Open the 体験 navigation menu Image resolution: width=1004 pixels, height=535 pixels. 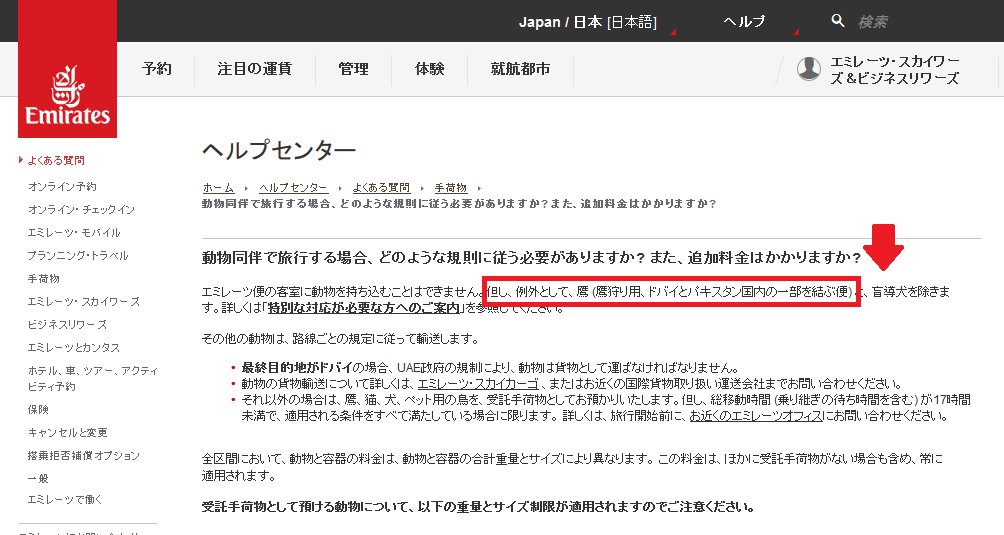[x=429, y=68]
